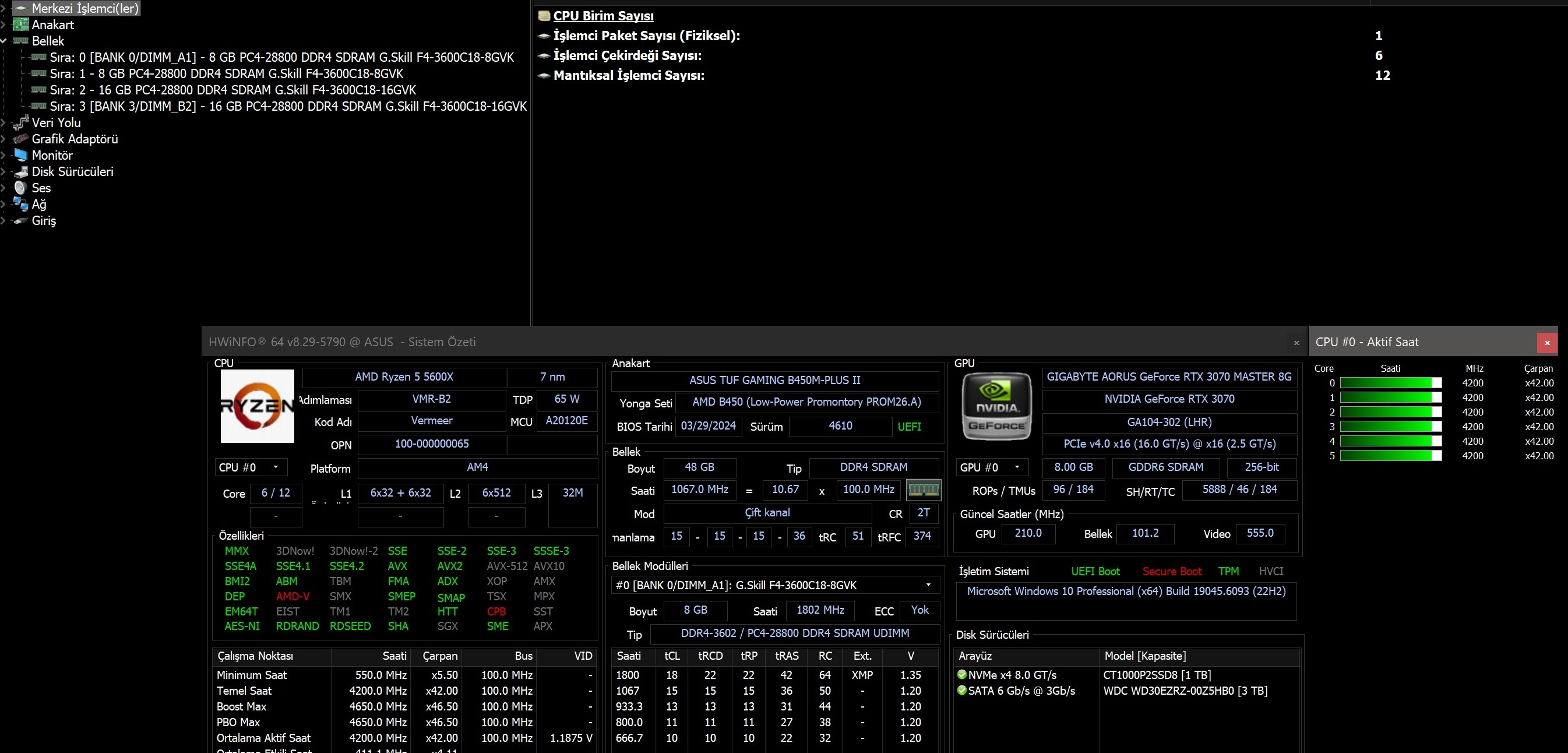1568x753 pixels.
Task: Expand the Merkezi İşlemci(ler) tree node
Action: pos(3,9)
